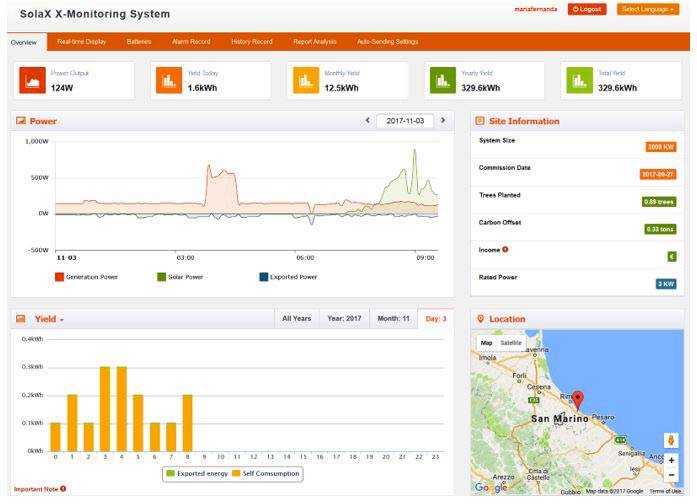Go to next day in Power chart
697x504 pixels.
443,120
